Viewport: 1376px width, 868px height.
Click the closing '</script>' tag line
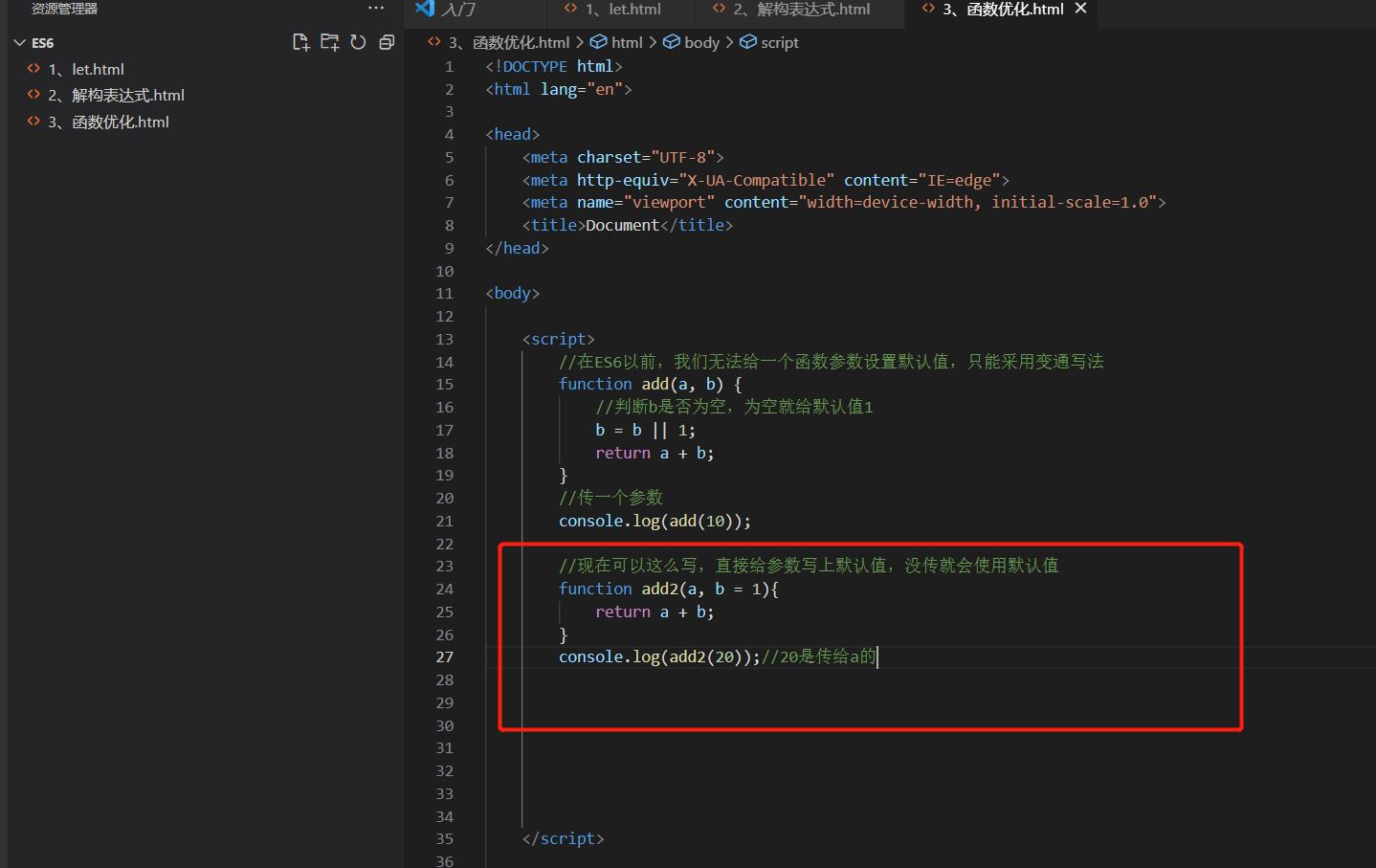coord(563,838)
